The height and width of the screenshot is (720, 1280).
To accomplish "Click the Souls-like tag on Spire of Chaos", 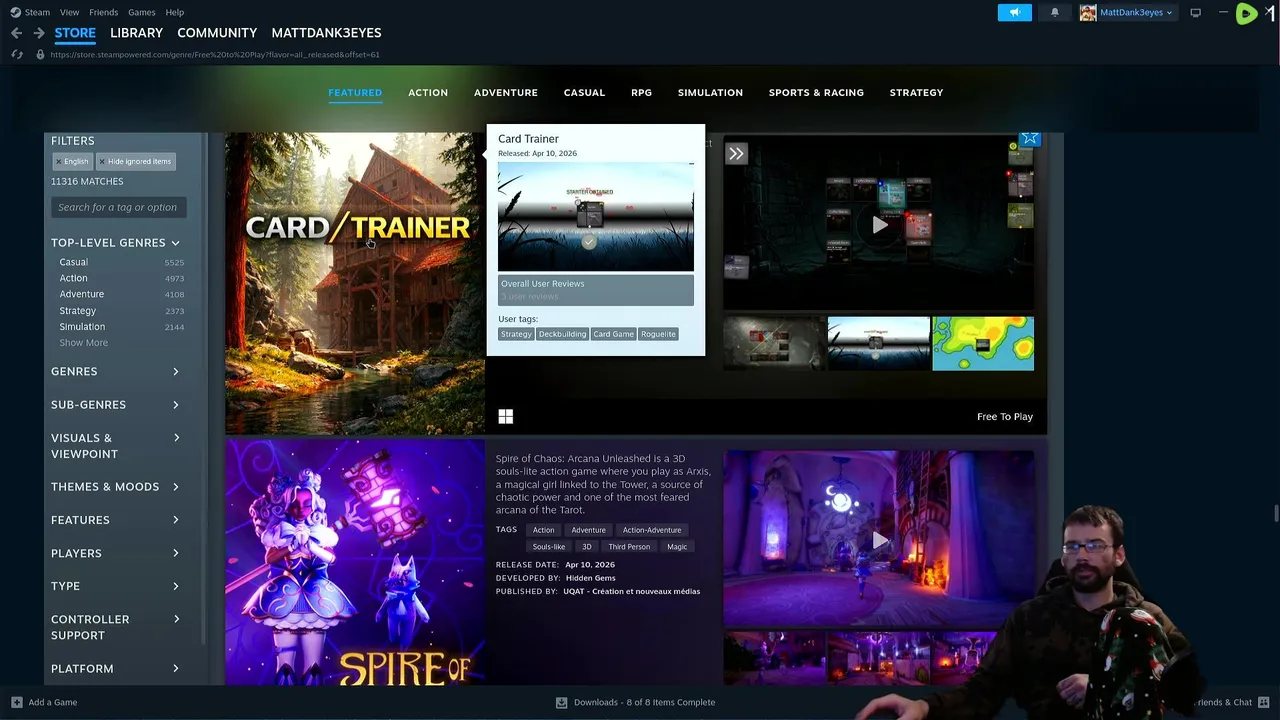I will [548, 547].
